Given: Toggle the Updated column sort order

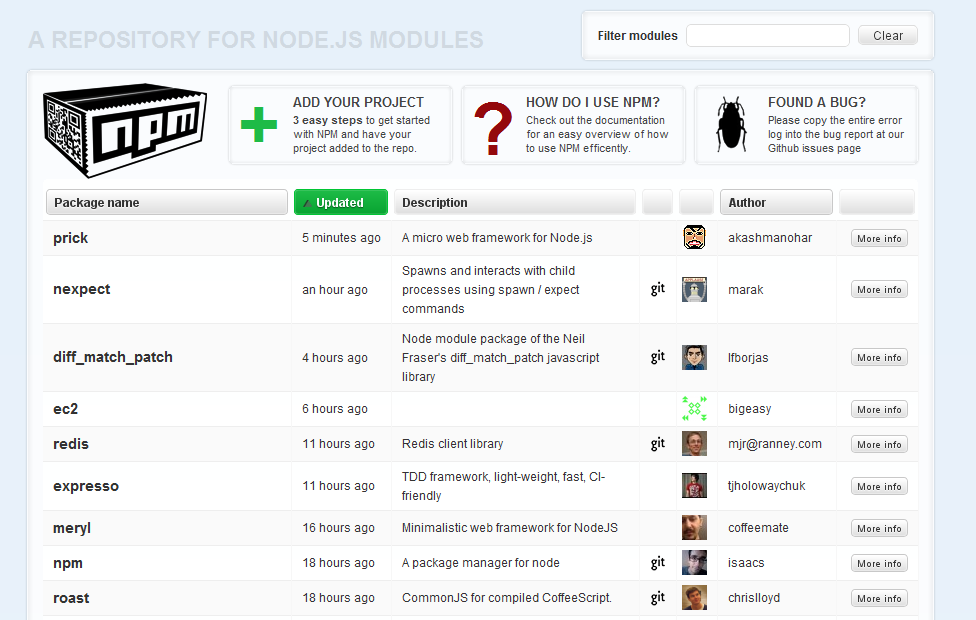Looking at the screenshot, I should click(x=340, y=202).
